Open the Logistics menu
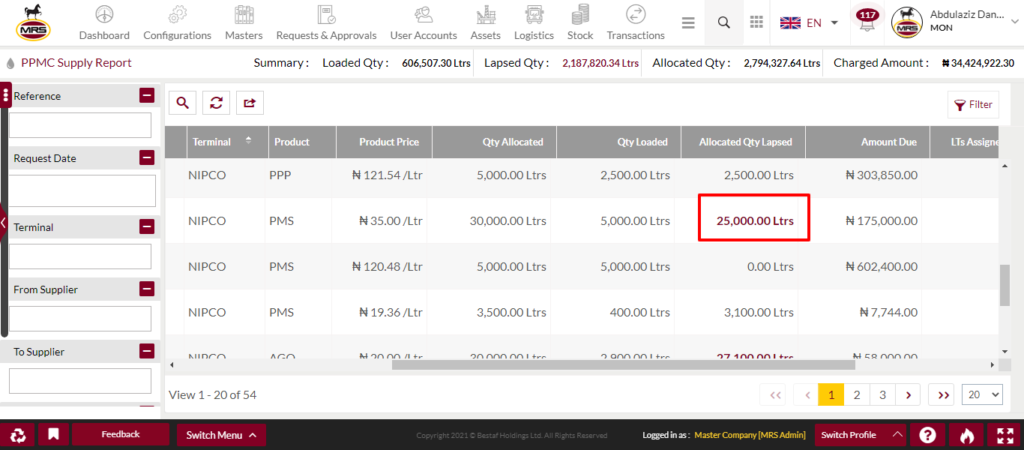 point(534,23)
